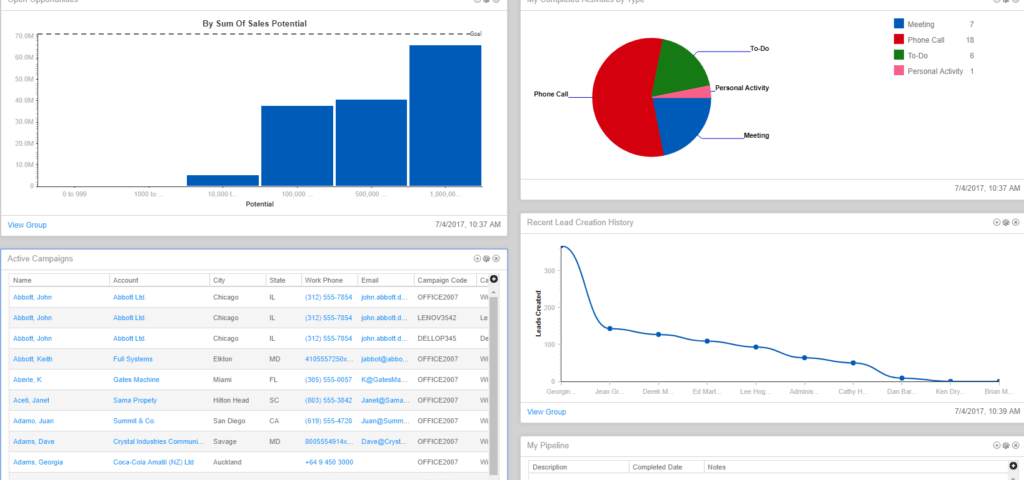Click the plus icon on My Pipeline table
Image resolution: width=1024 pixels, height=480 pixels.
1013,466
